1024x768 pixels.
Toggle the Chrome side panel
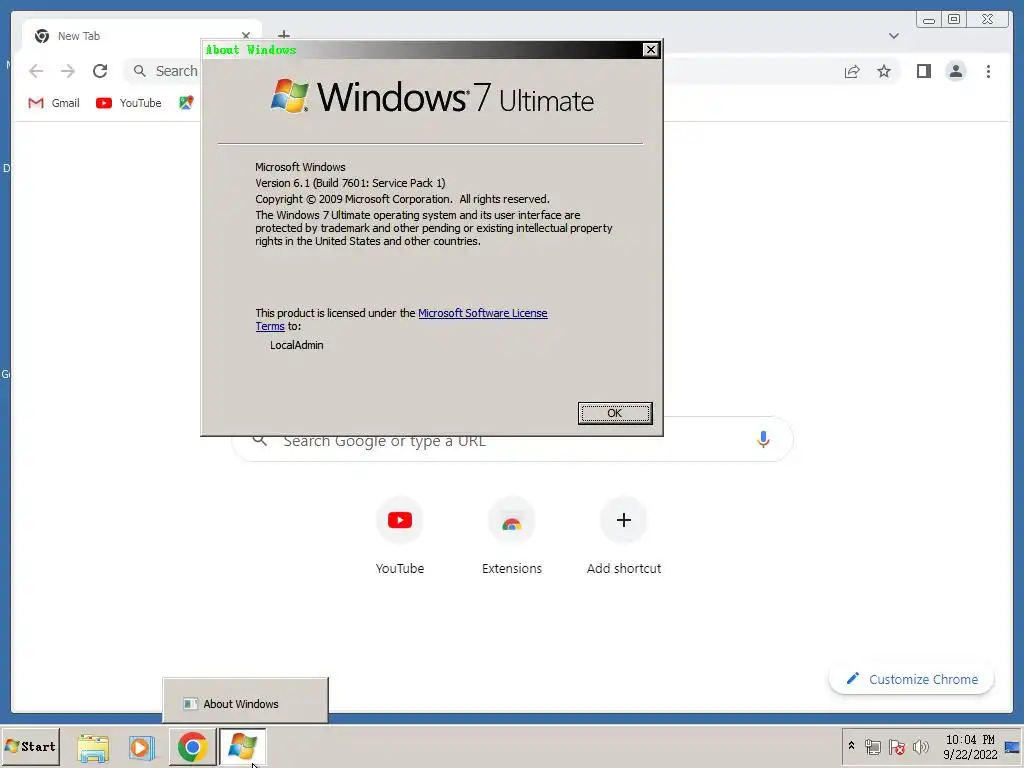point(923,71)
